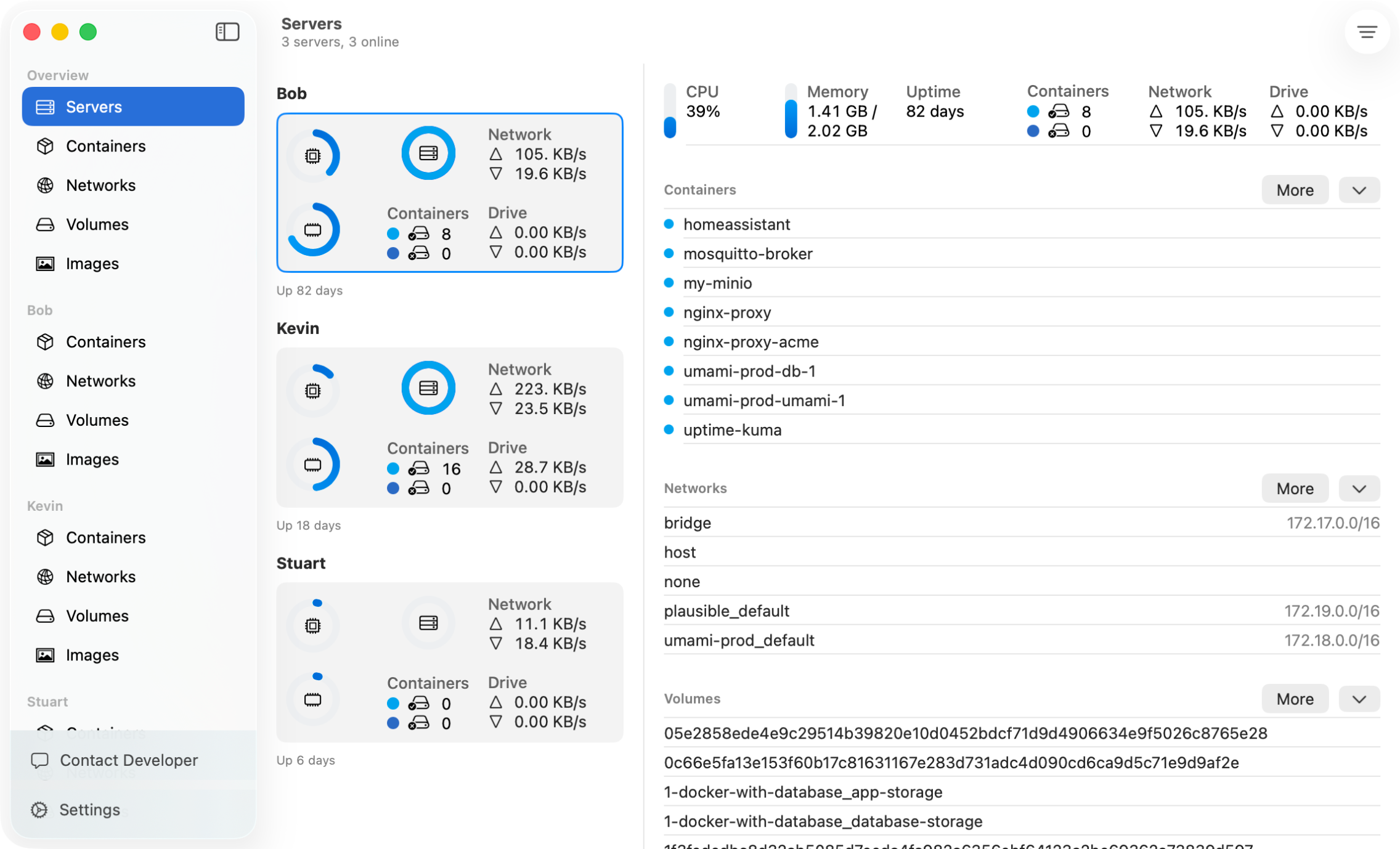Click the Overview Volumes drive icon
Screen dimensions: 1400x849
pyautogui.click(x=45, y=224)
